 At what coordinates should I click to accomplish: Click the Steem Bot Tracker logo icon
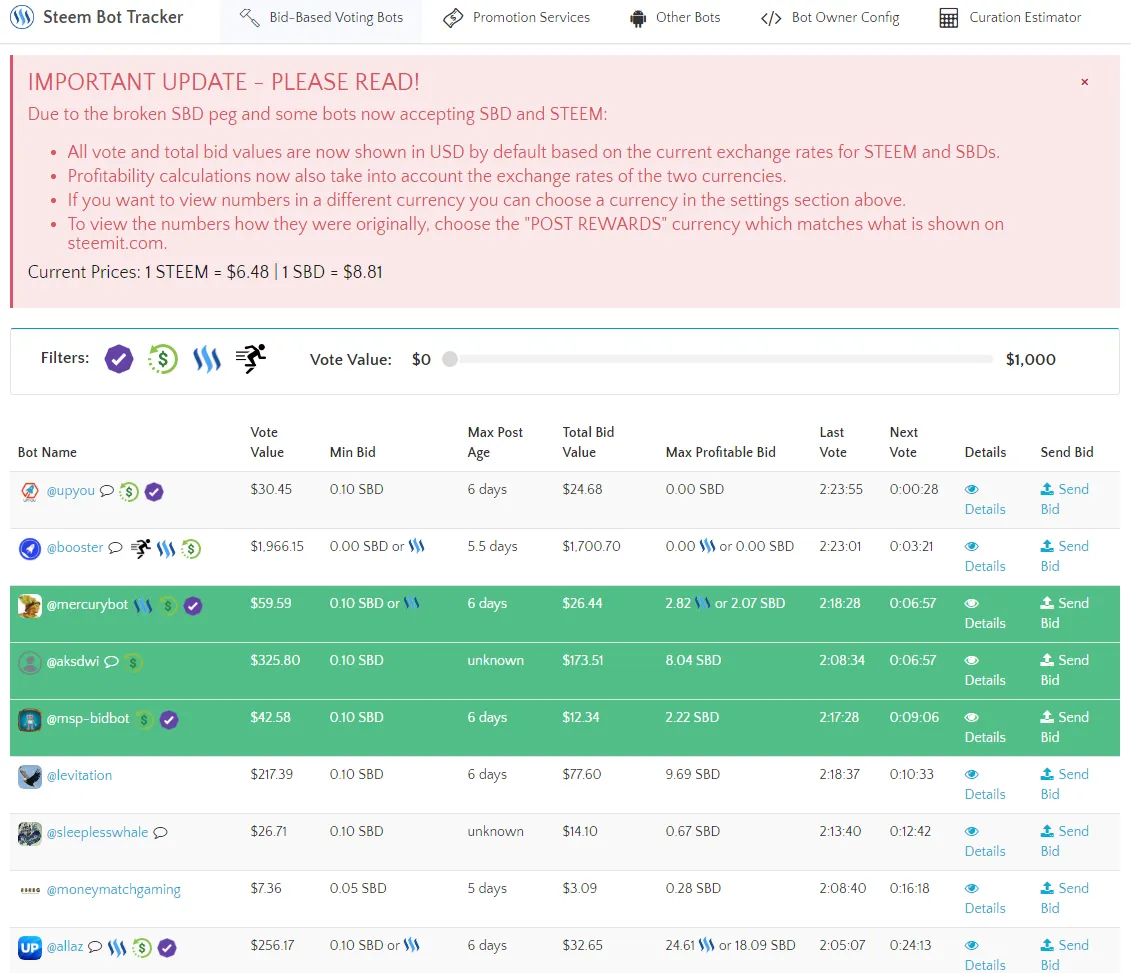(22, 17)
